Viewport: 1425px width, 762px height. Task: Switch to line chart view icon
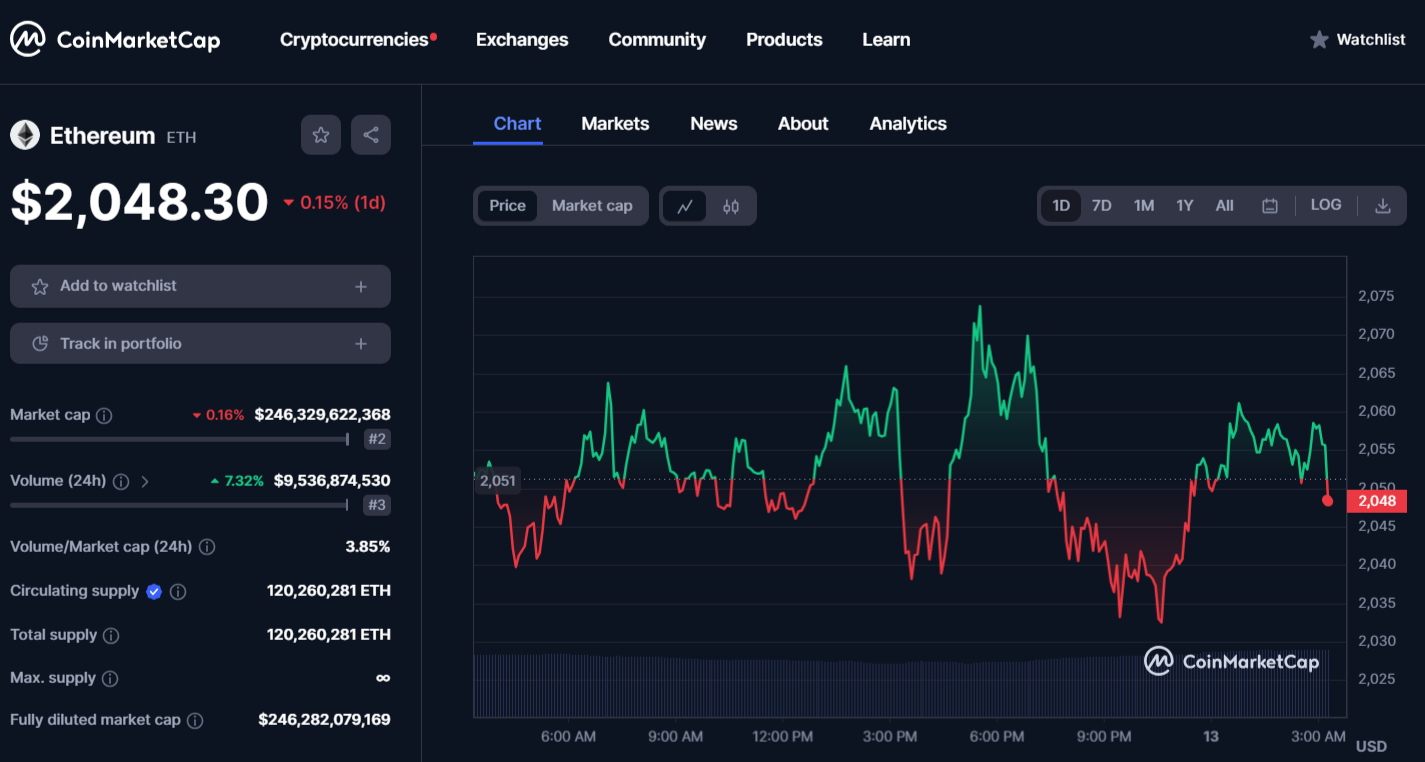(x=685, y=206)
